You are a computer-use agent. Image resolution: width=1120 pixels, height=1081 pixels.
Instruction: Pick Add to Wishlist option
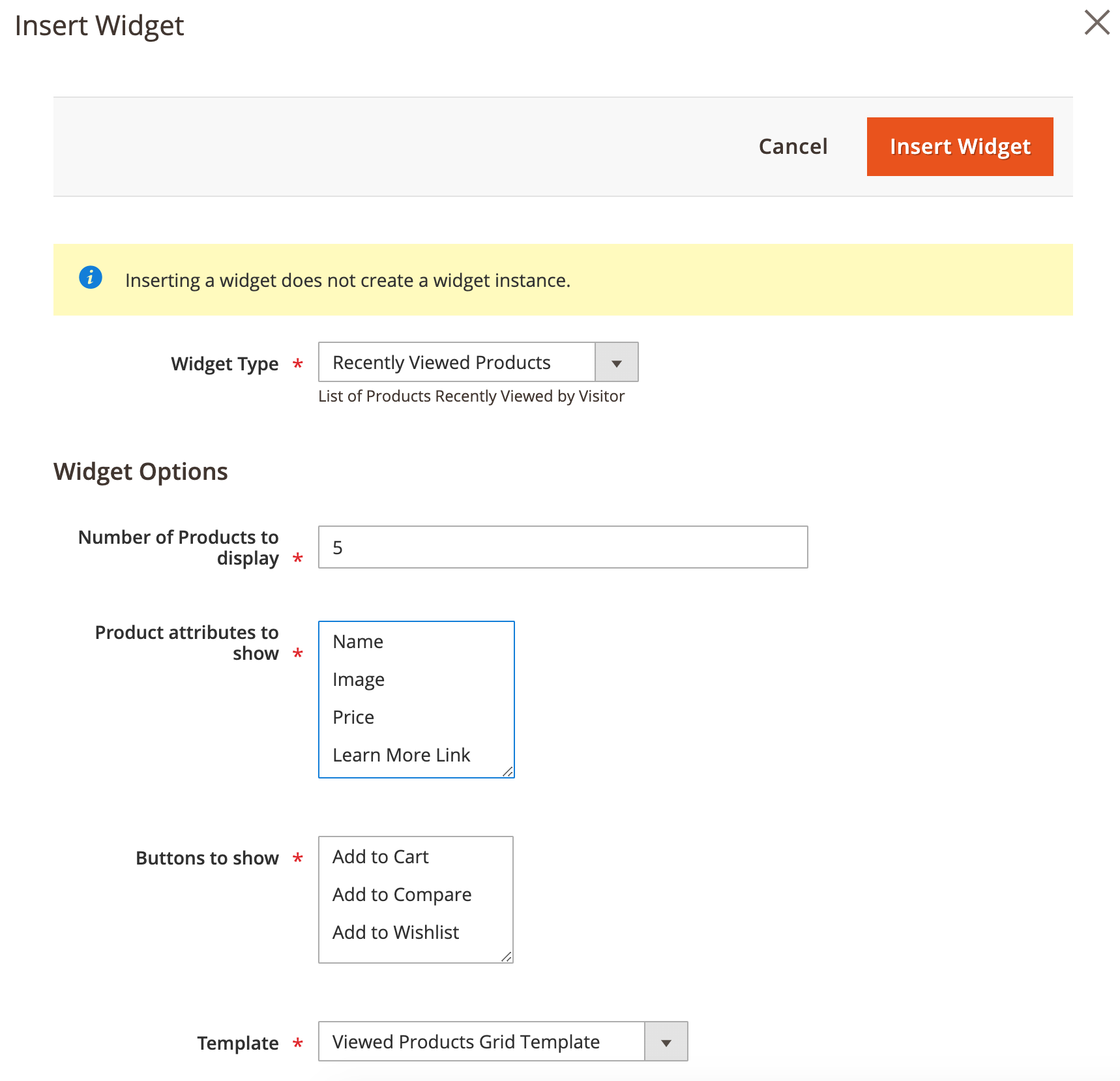pyautogui.click(x=396, y=933)
